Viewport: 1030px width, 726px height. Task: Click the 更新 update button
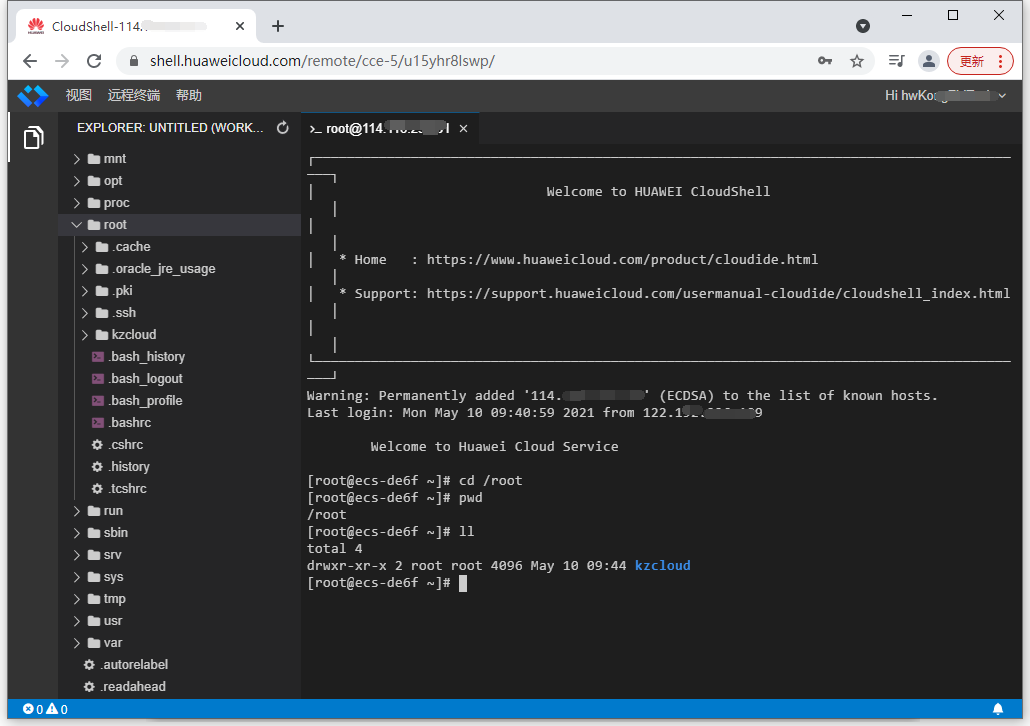pos(980,61)
